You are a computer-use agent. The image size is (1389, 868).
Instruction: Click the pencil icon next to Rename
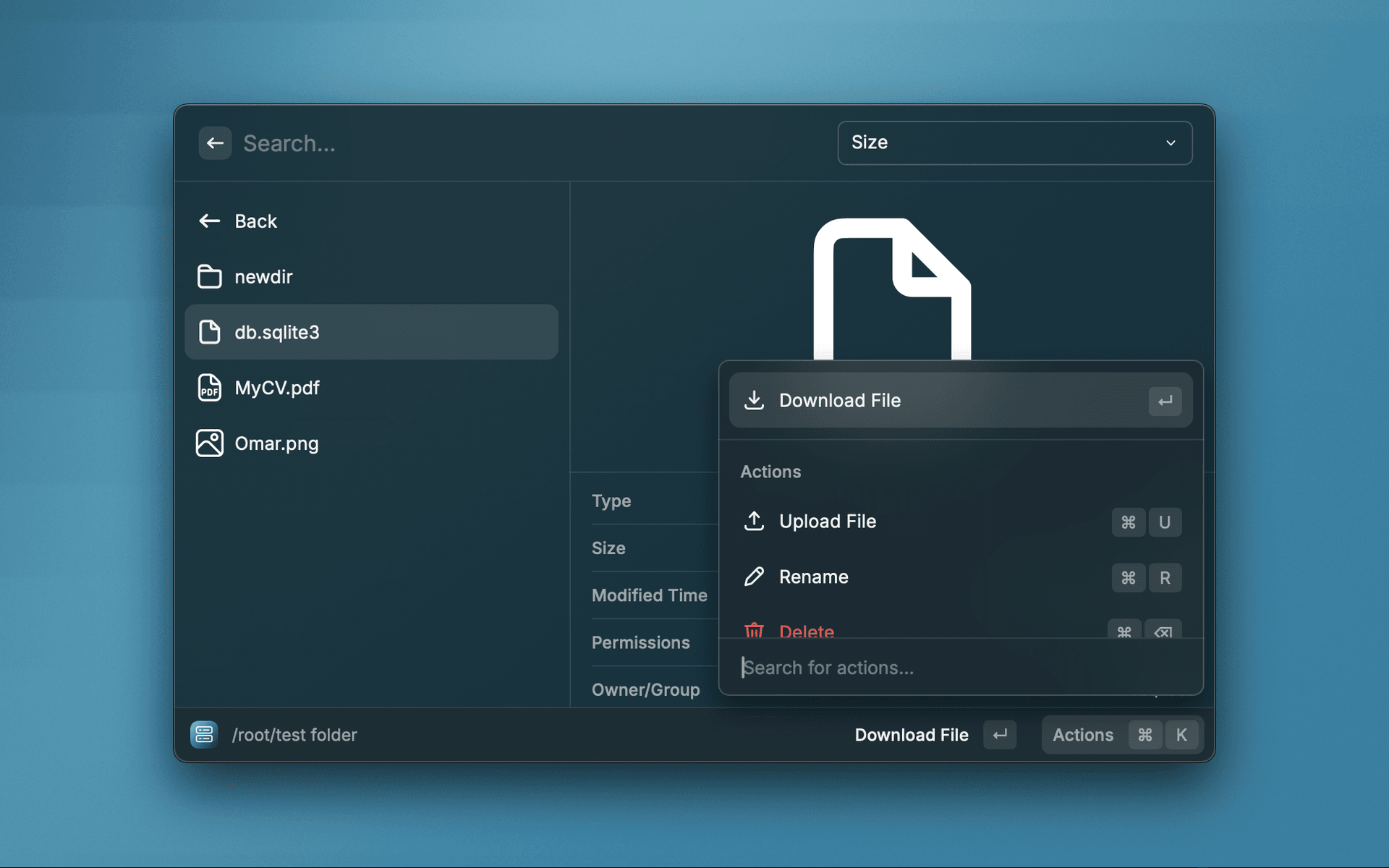point(755,577)
